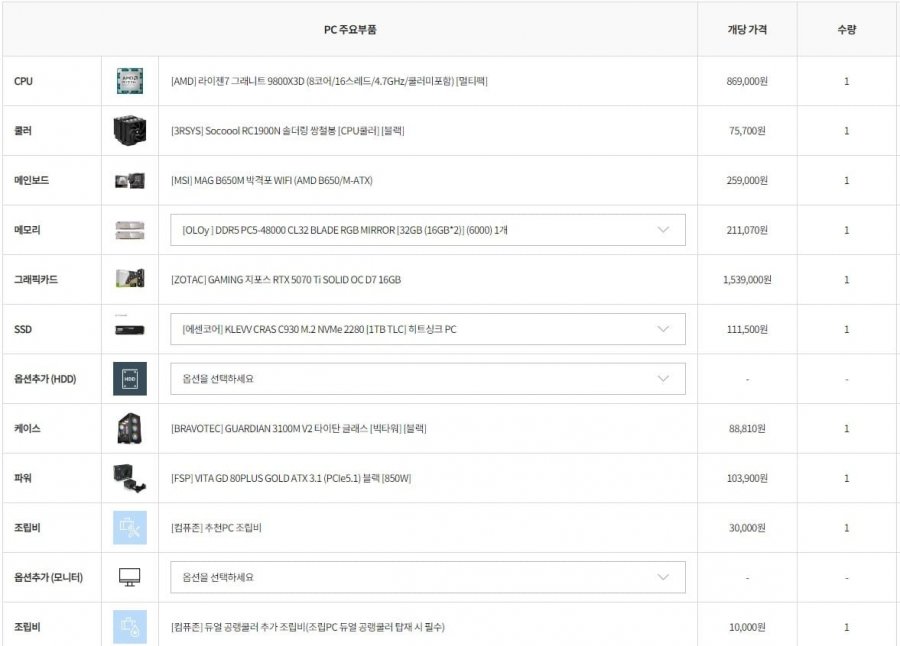The height and width of the screenshot is (646, 900).
Task: Click the AMD 라이젠7 9800X3D product name
Action: click(x=329, y=81)
